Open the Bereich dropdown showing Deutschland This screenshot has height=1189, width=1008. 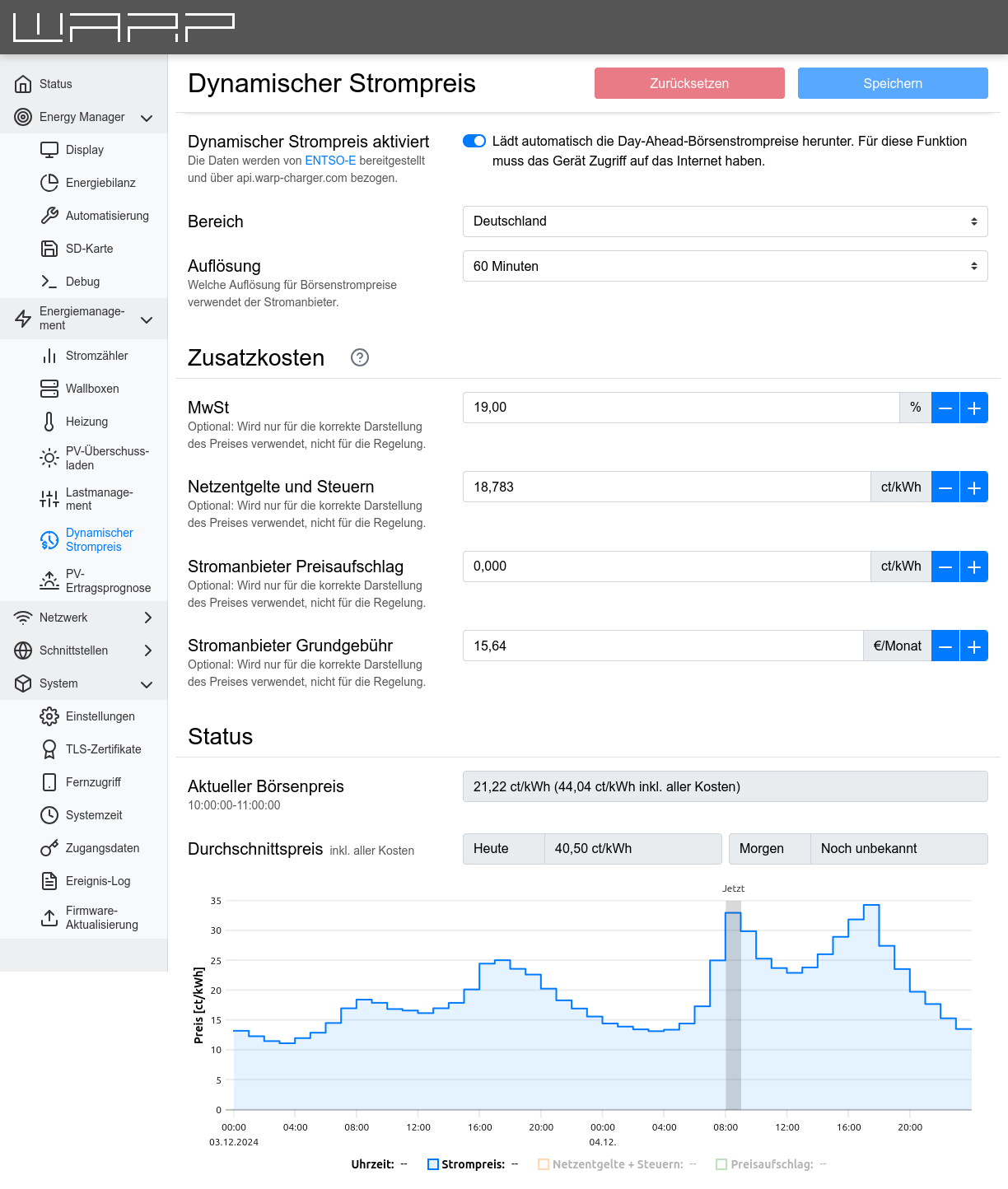click(725, 221)
